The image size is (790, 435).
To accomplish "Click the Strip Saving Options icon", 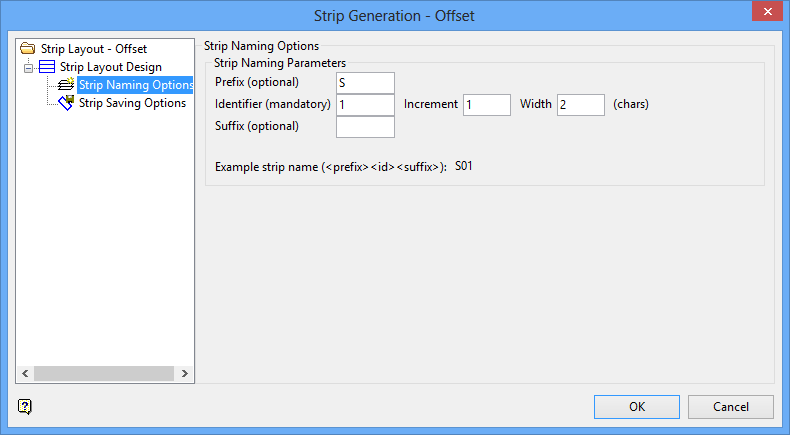I will tap(66, 103).
